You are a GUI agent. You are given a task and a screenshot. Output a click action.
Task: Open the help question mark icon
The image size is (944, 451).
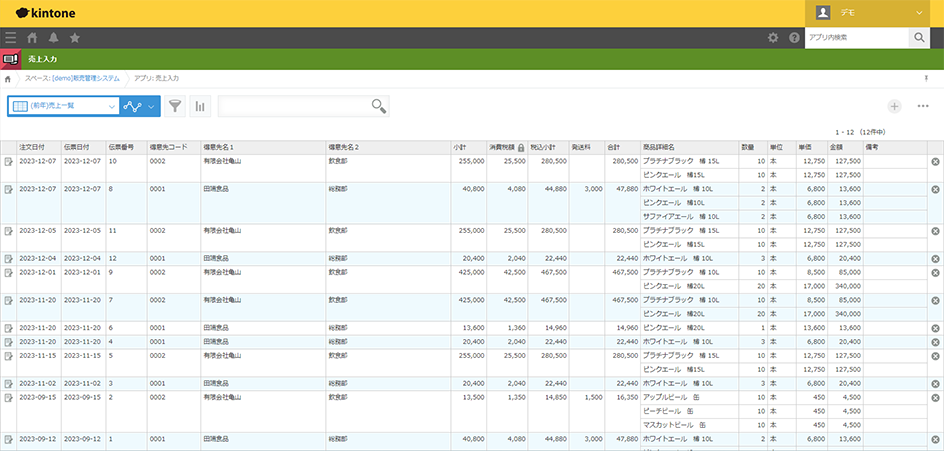[x=794, y=38]
